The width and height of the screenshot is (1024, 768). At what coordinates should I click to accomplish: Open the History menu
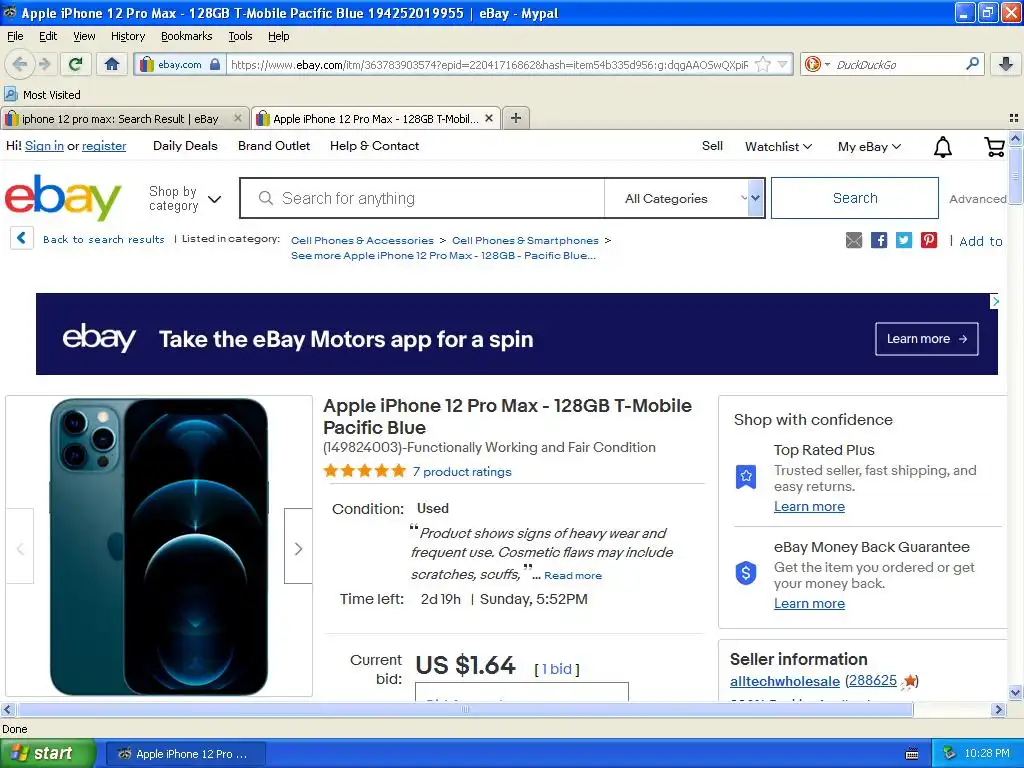click(128, 36)
